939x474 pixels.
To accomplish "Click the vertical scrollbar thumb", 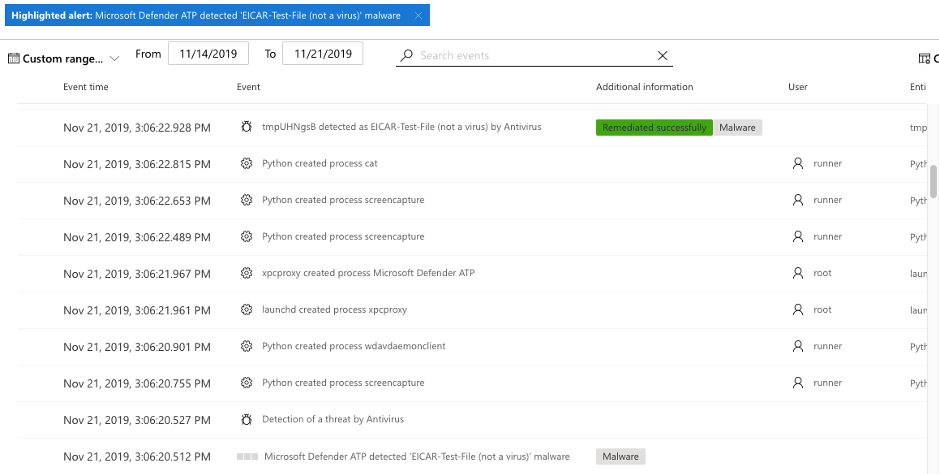I will coord(933,180).
